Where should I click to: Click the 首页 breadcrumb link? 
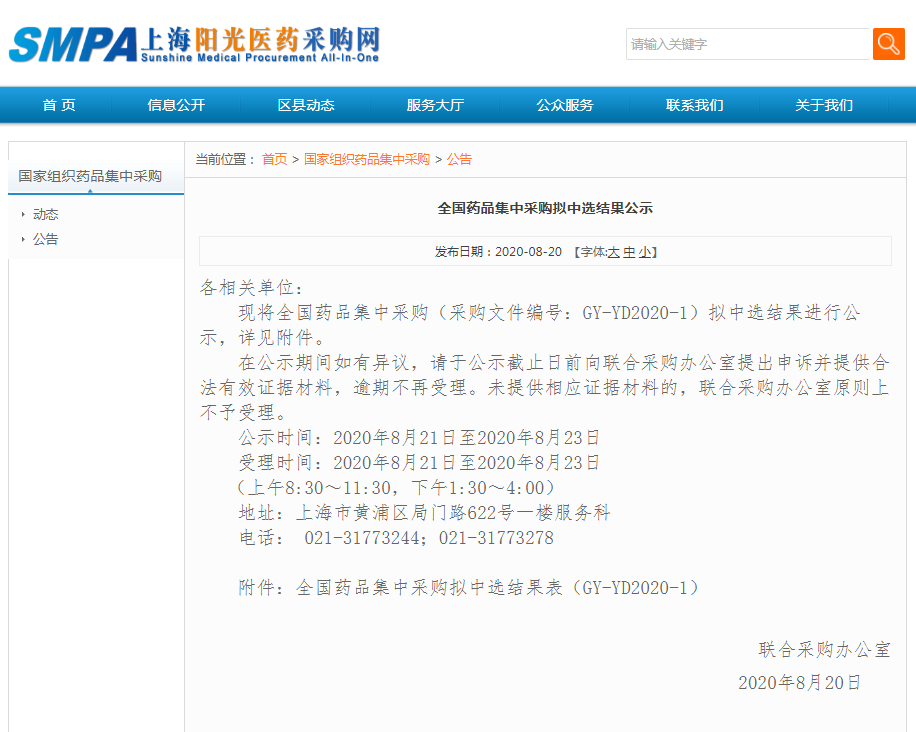pyautogui.click(x=274, y=159)
